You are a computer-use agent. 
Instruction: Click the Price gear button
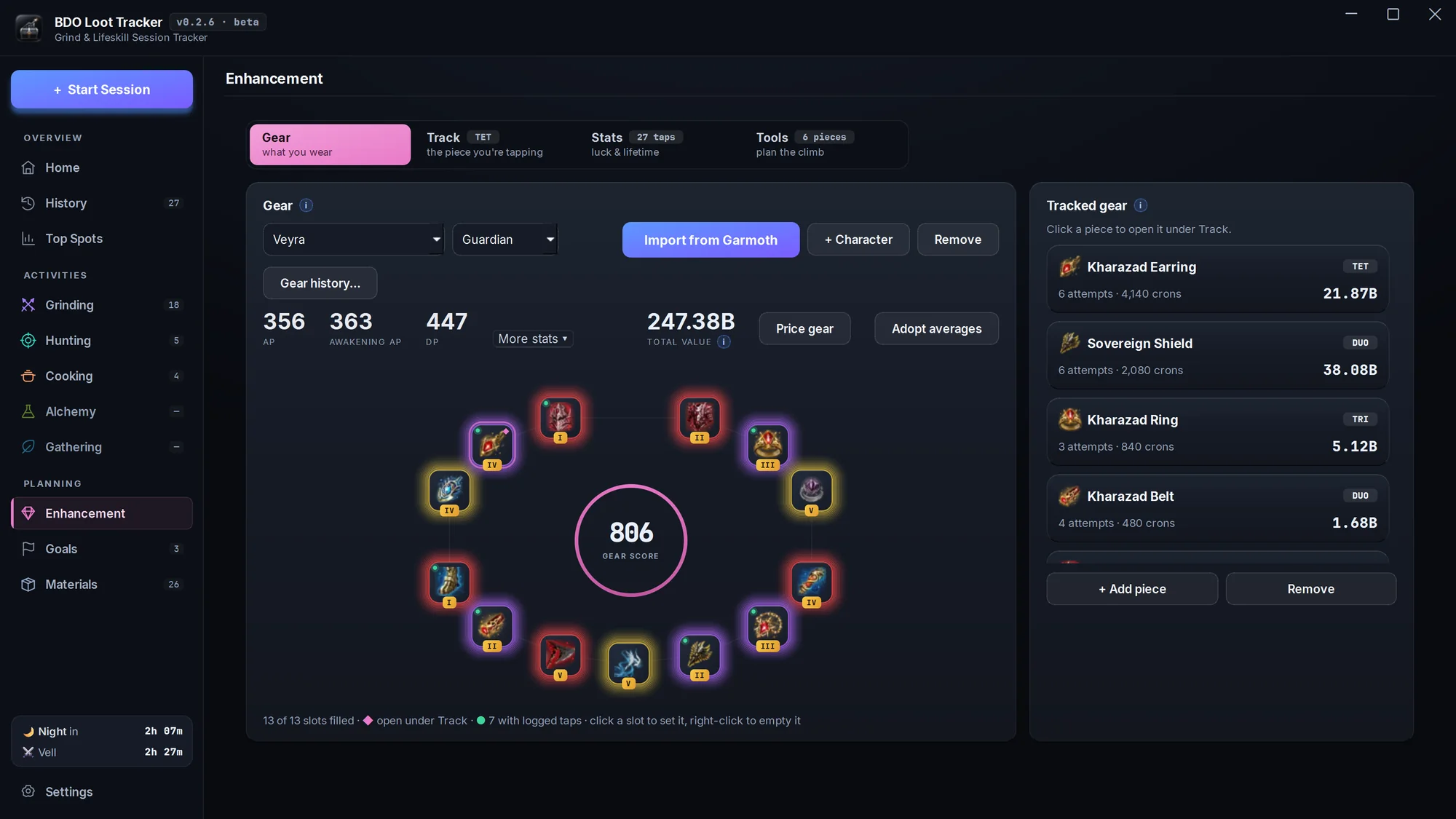pyautogui.click(x=804, y=328)
